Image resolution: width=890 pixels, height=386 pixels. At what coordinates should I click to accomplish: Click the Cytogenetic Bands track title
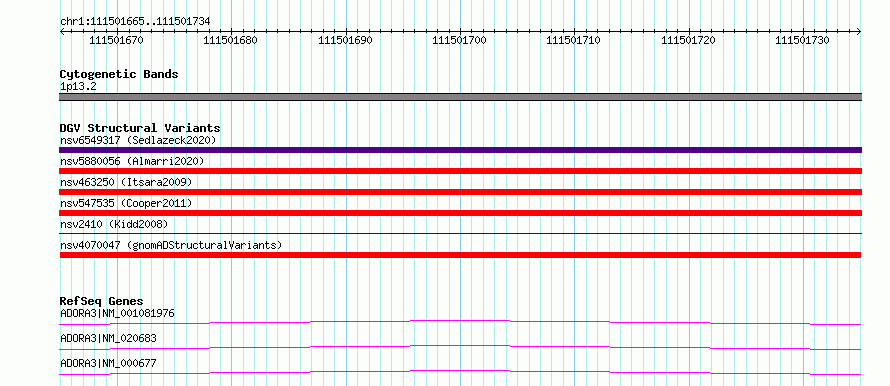119,74
